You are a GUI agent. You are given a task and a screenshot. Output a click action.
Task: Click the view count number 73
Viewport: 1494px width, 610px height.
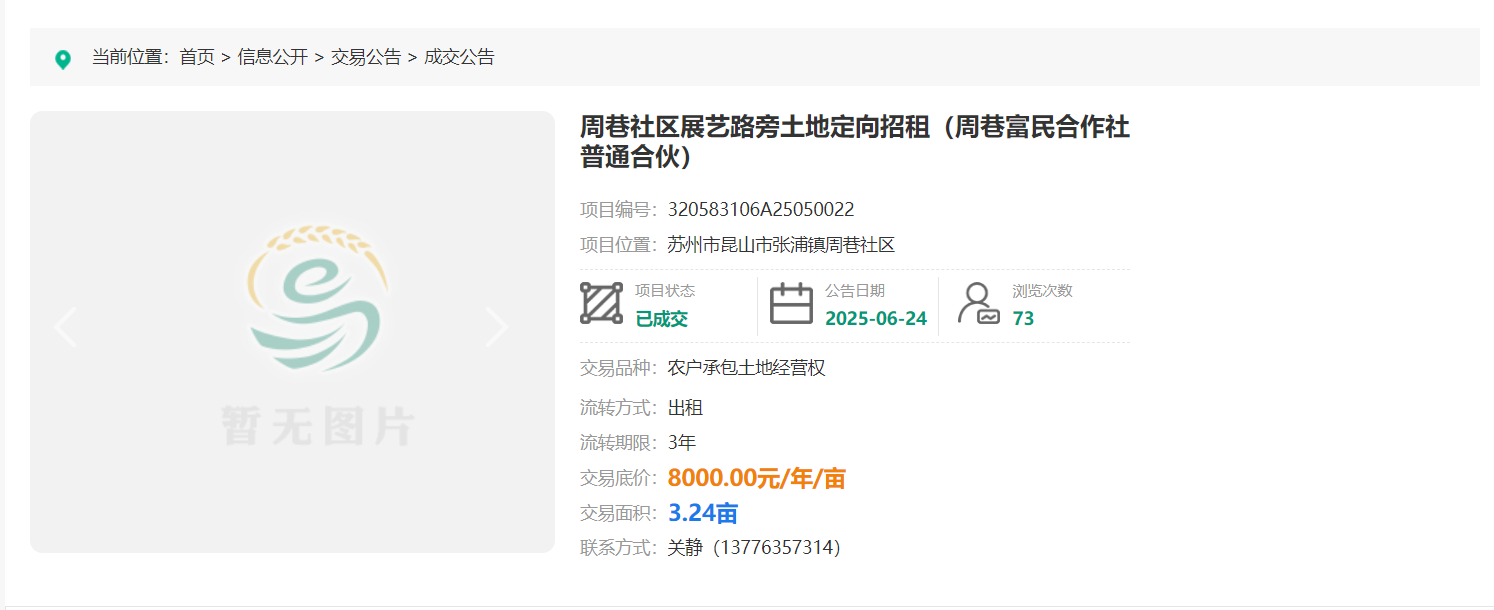(x=1023, y=319)
